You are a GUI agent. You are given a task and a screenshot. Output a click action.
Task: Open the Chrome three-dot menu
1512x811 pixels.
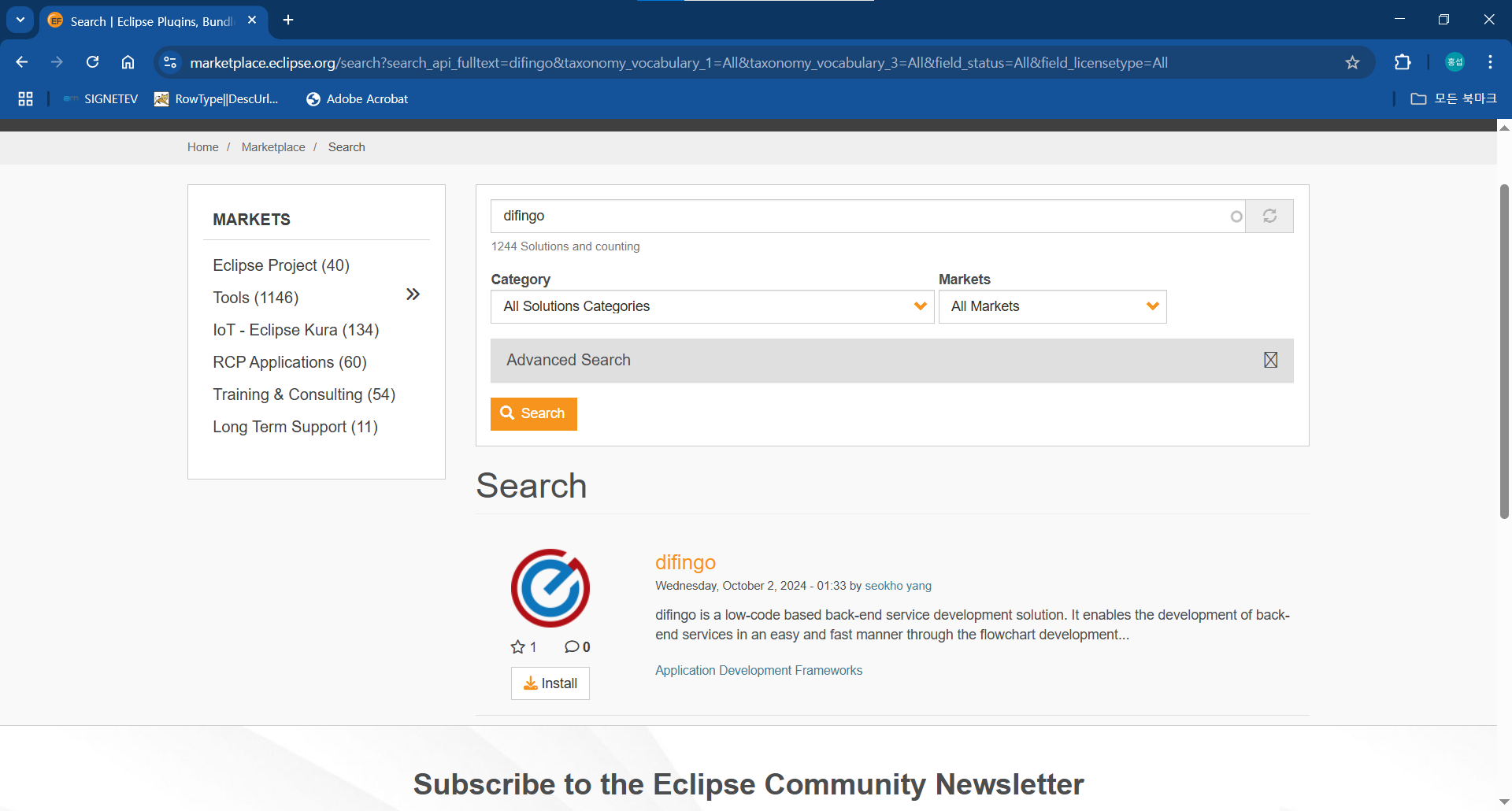tap(1490, 63)
